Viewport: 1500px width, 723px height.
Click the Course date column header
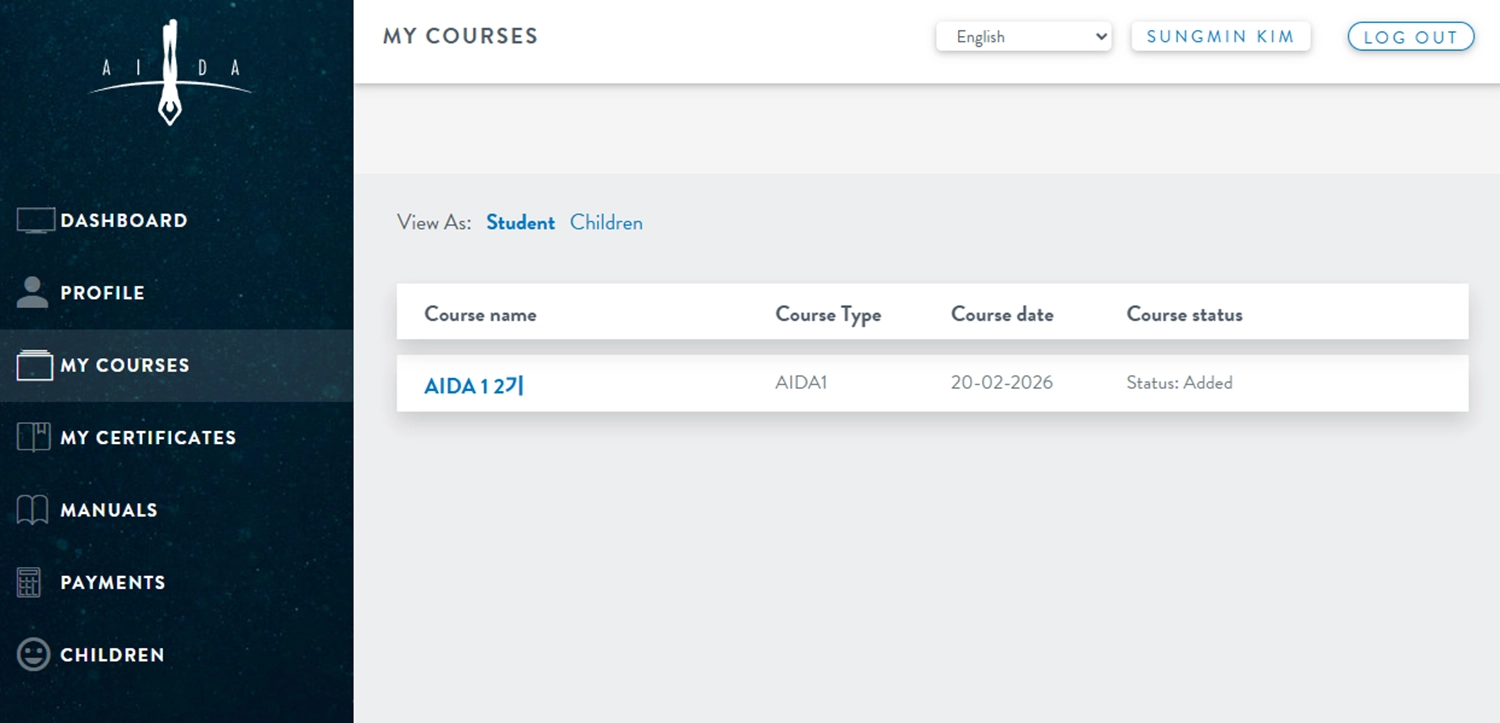tap(1002, 314)
